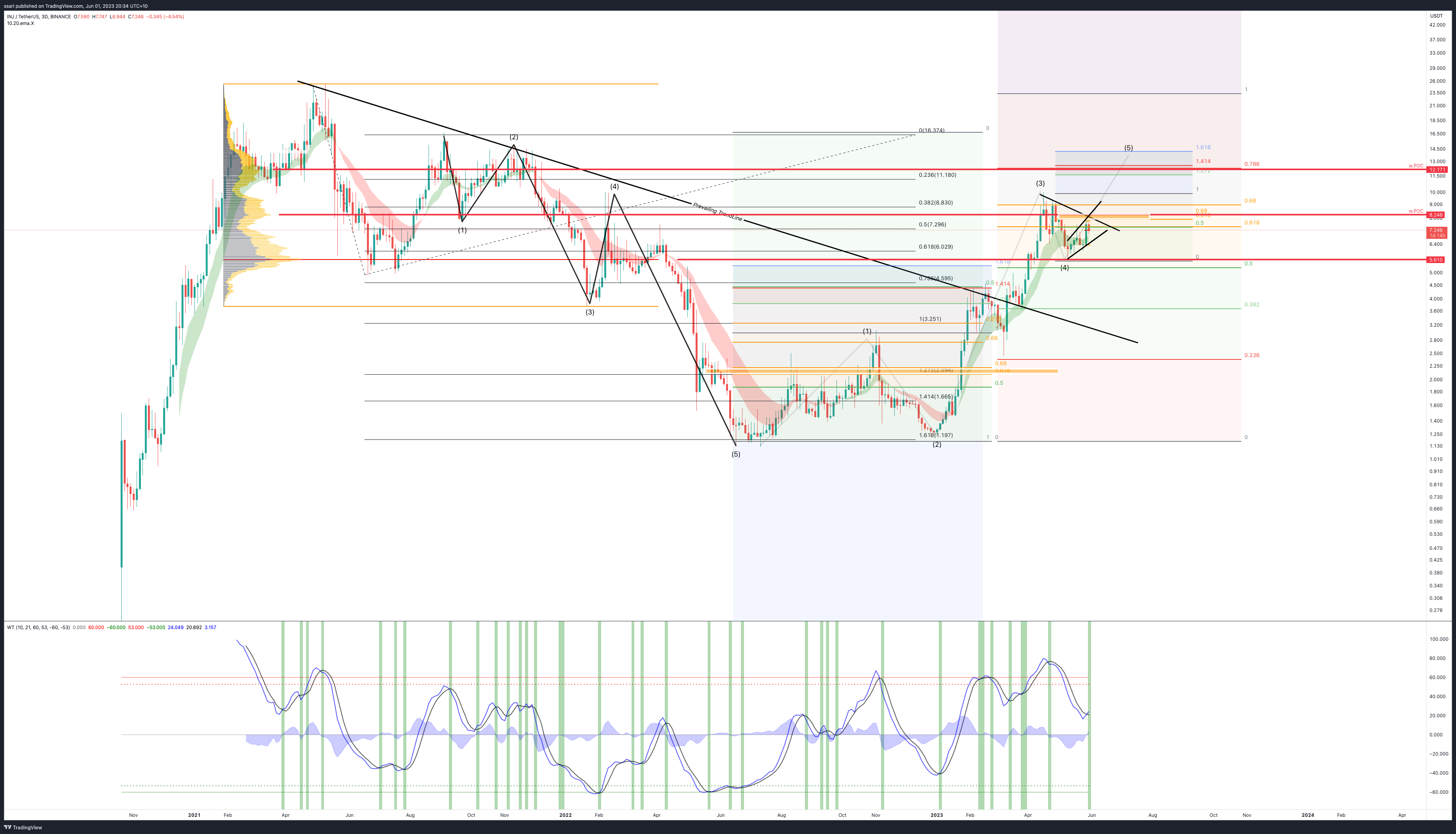
Task: Click the 24.049 WT value in the indicator legend
Action: pyautogui.click(x=175, y=627)
